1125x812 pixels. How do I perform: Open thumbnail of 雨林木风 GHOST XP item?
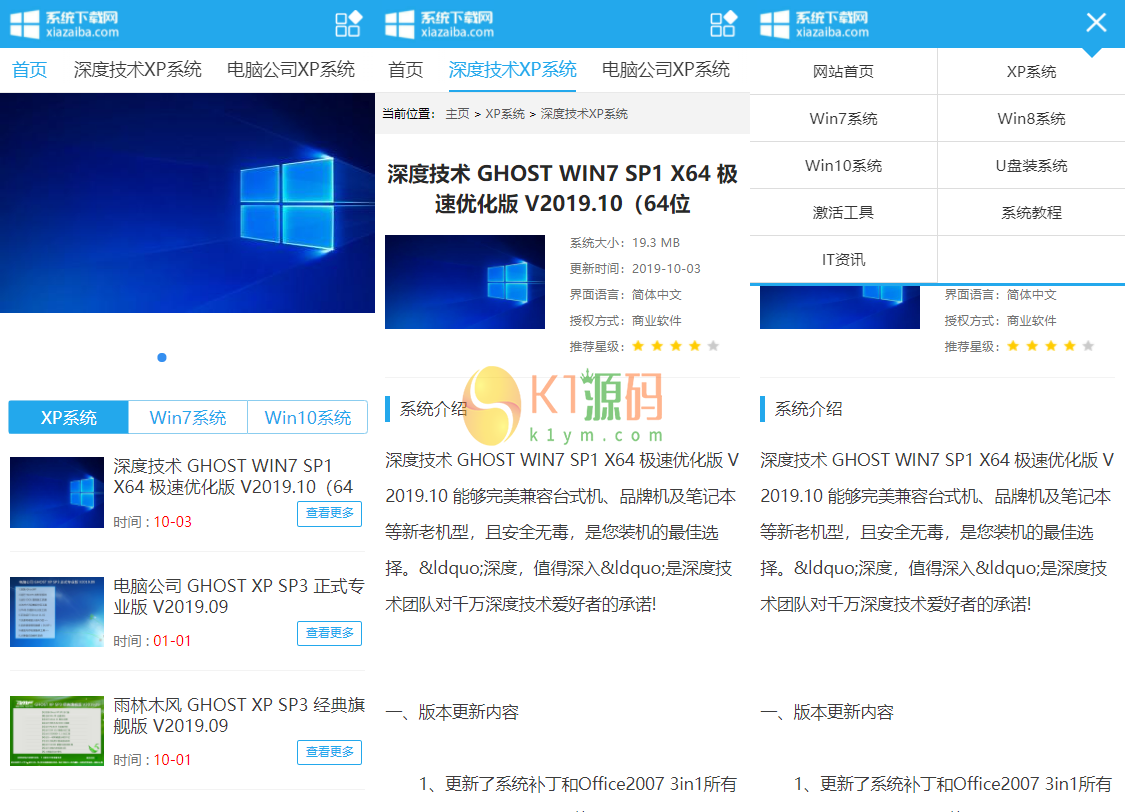coord(57,731)
